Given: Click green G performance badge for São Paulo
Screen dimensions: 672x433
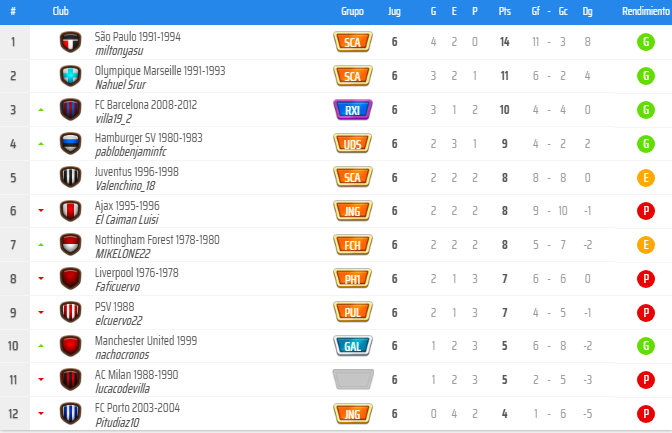Looking at the screenshot, I should [646, 42].
